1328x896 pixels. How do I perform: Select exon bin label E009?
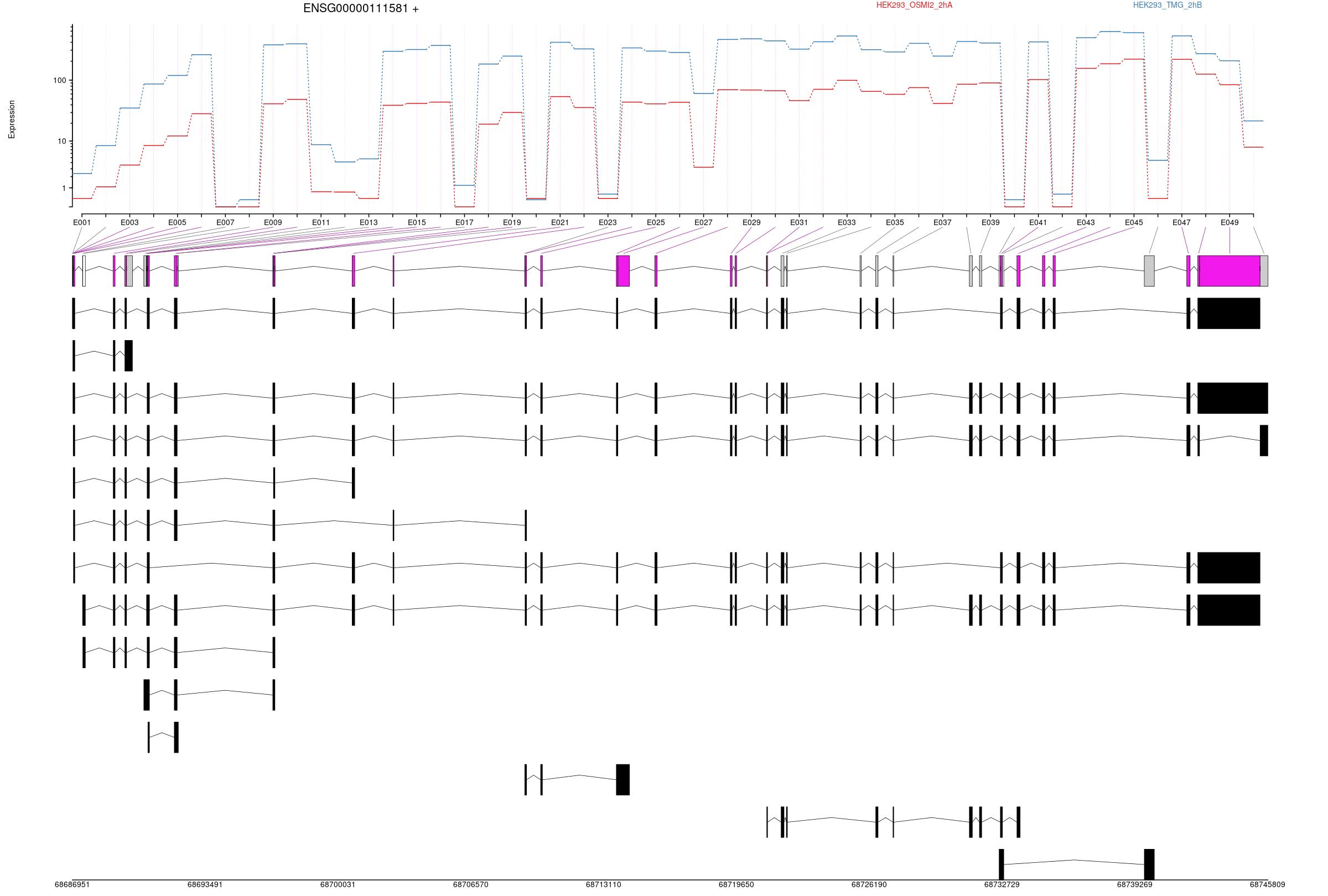273,222
